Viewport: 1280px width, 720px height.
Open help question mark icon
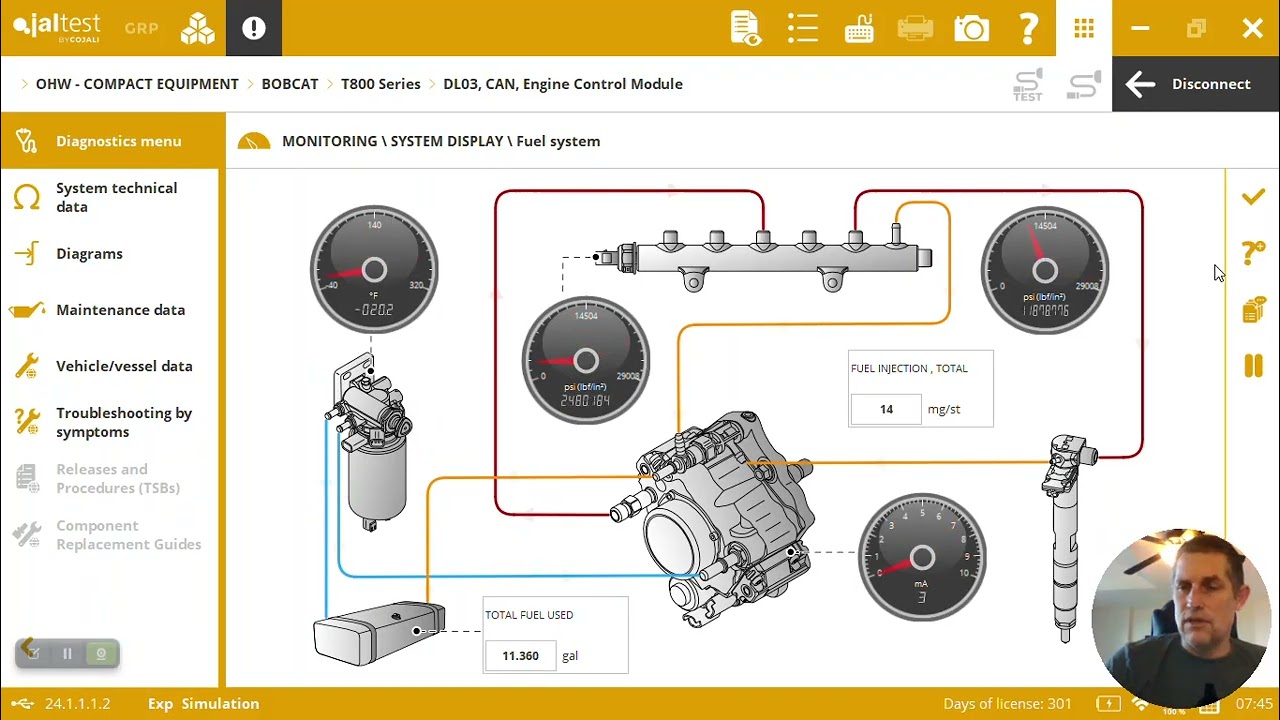tap(1028, 28)
